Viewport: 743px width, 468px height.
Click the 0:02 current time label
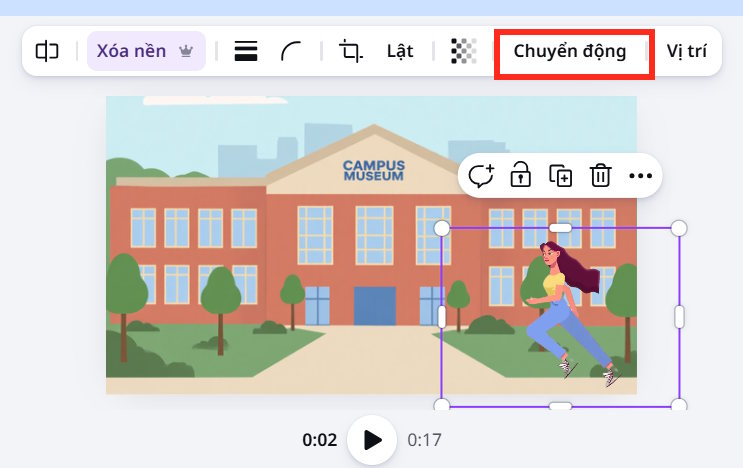pyautogui.click(x=320, y=440)
